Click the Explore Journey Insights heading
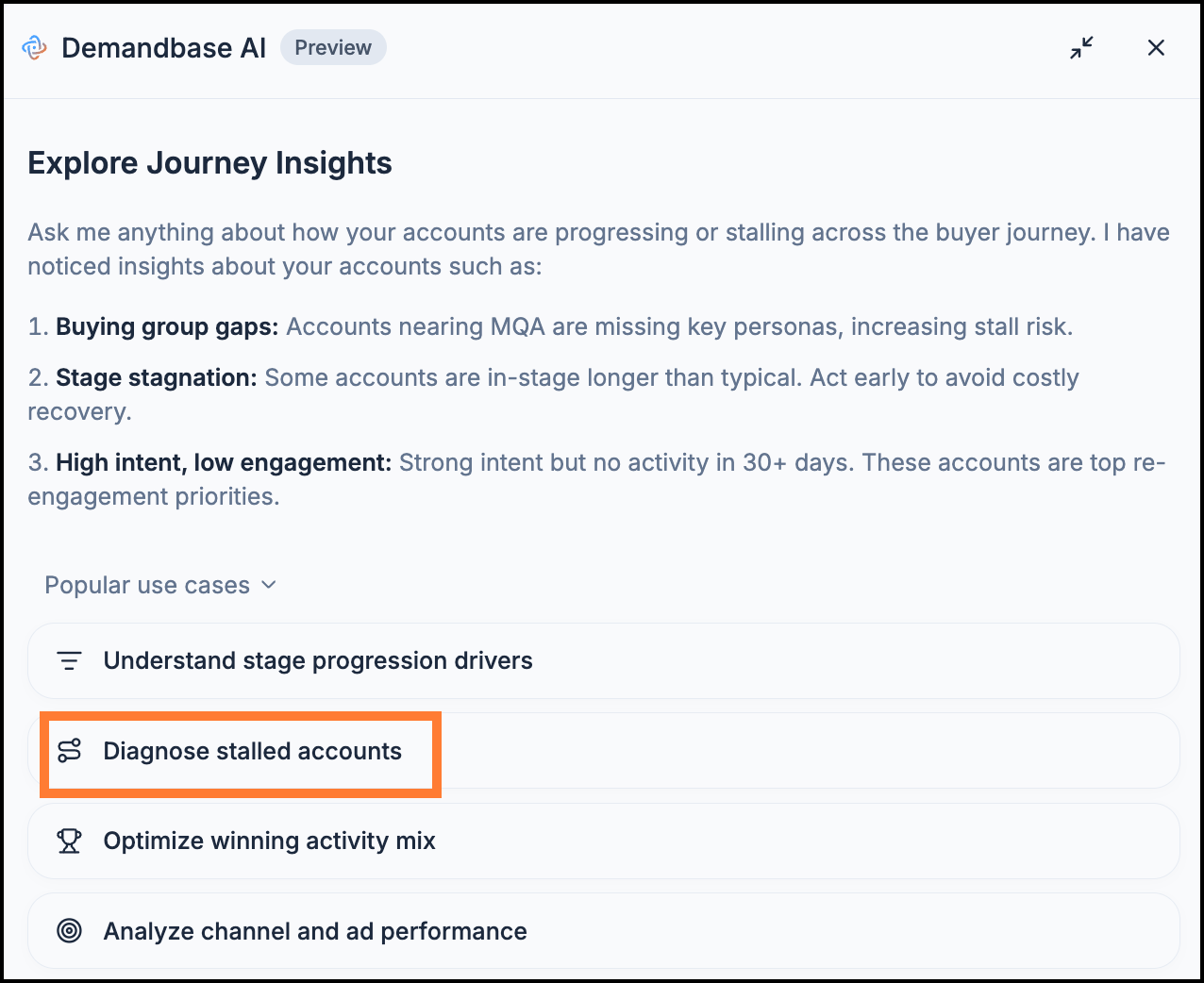 click(x=209, y=163)
